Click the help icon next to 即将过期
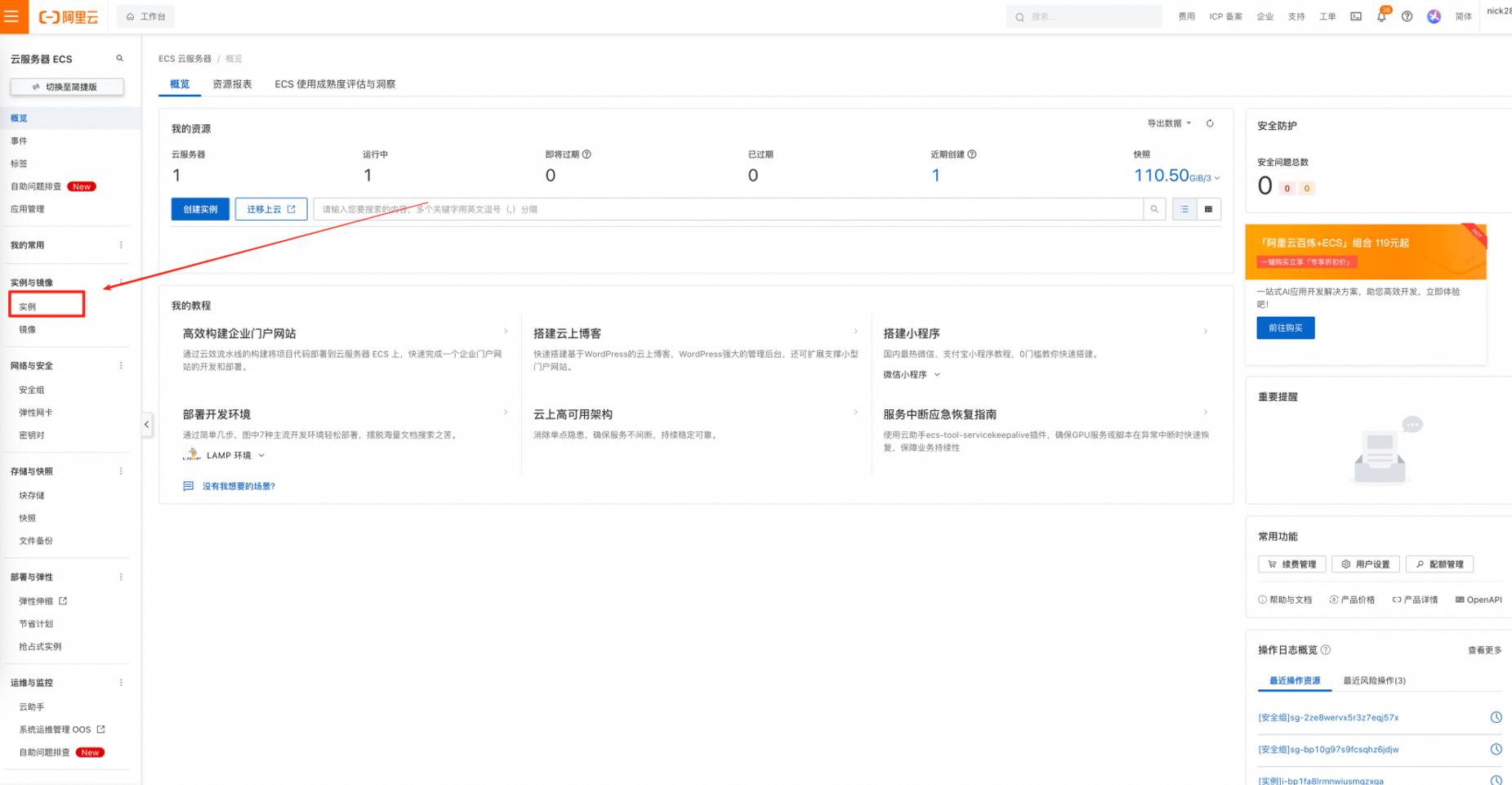This screenshot has width=1512, height=785. [x=587, y=154]
